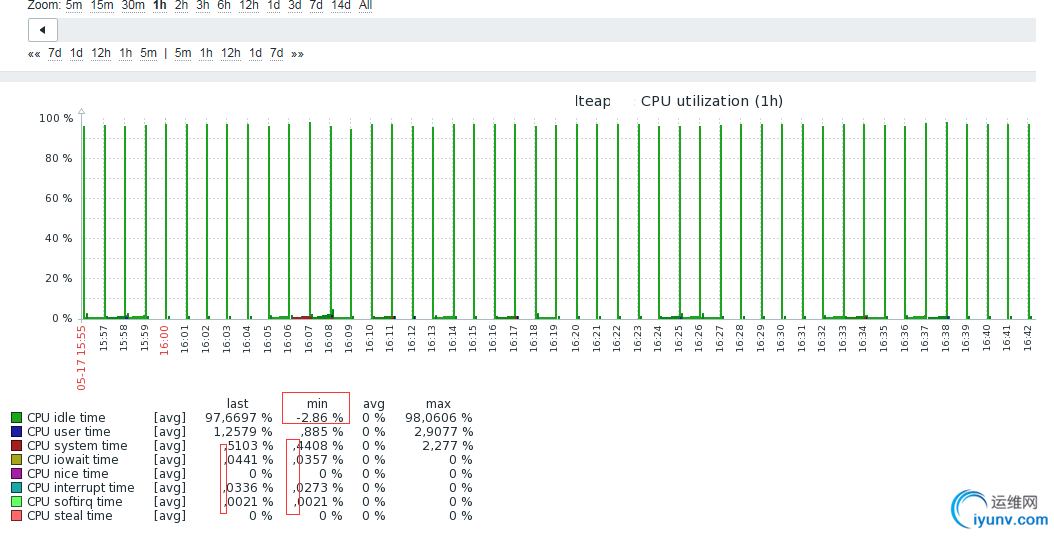Click the CPU user time blue swatch
Image resolution: width=1054 pixels, height=536 pixels.
pyautogui.click(x=17, y=432)
